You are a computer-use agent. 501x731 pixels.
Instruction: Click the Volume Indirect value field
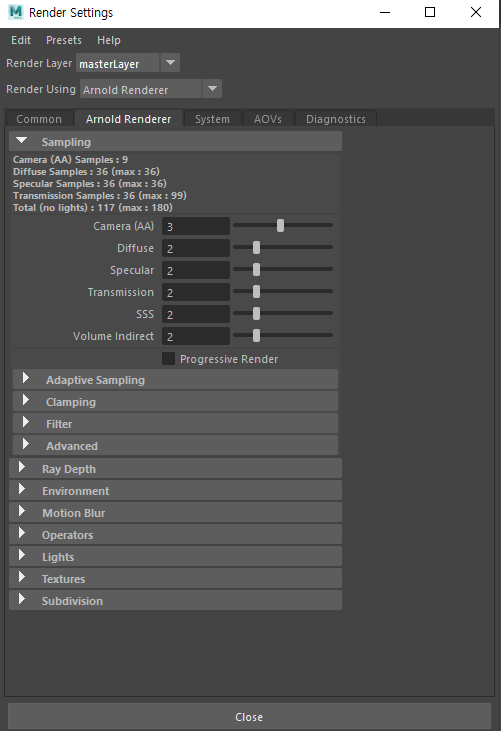[x=196, y=336]
